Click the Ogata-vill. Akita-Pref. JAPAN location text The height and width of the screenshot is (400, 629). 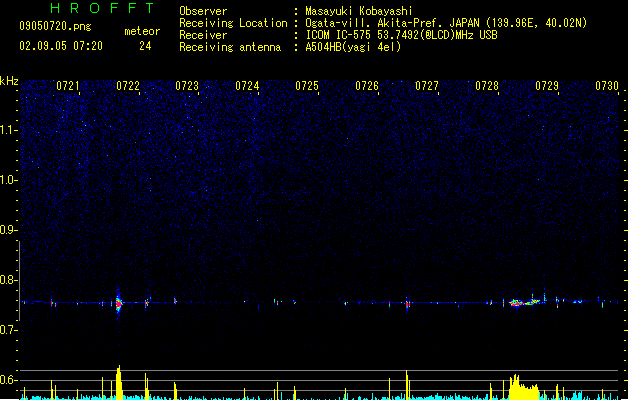click(446, 23)
